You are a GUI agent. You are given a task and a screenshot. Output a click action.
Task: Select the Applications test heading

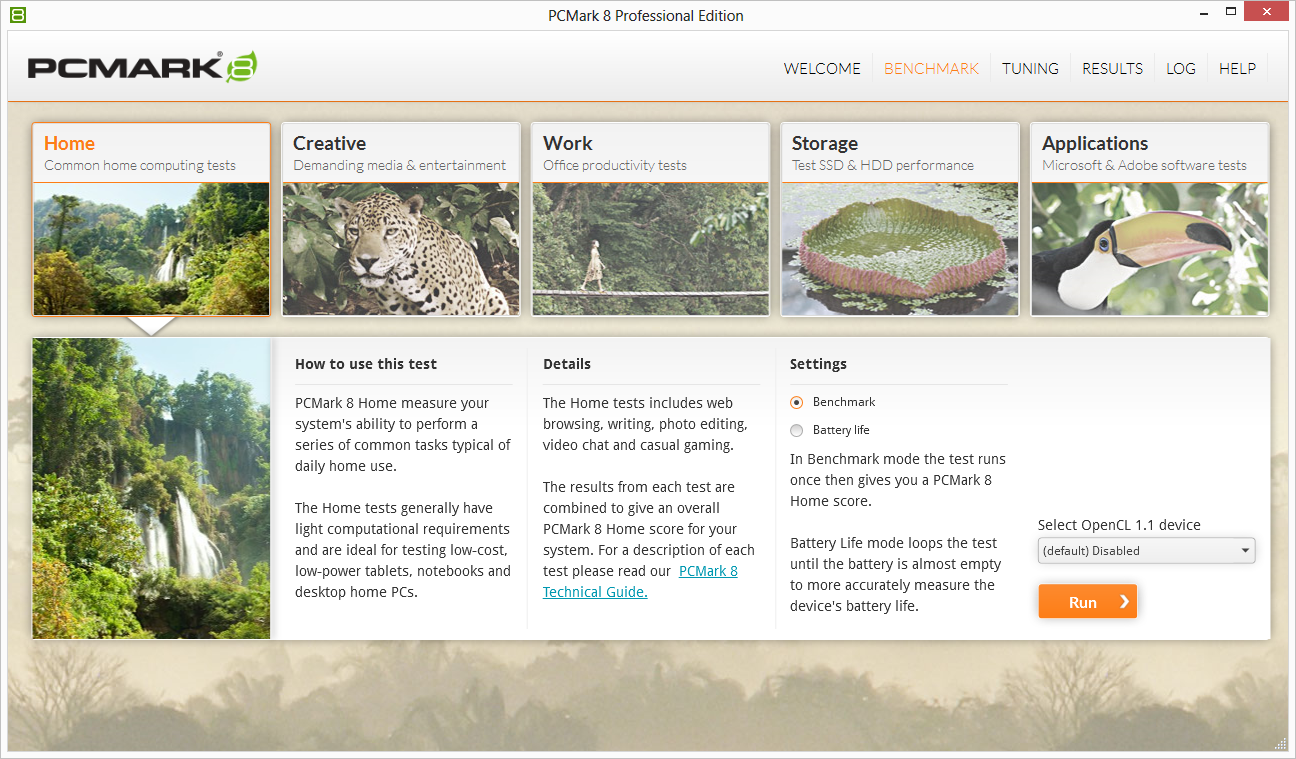tap(1095, 143)
